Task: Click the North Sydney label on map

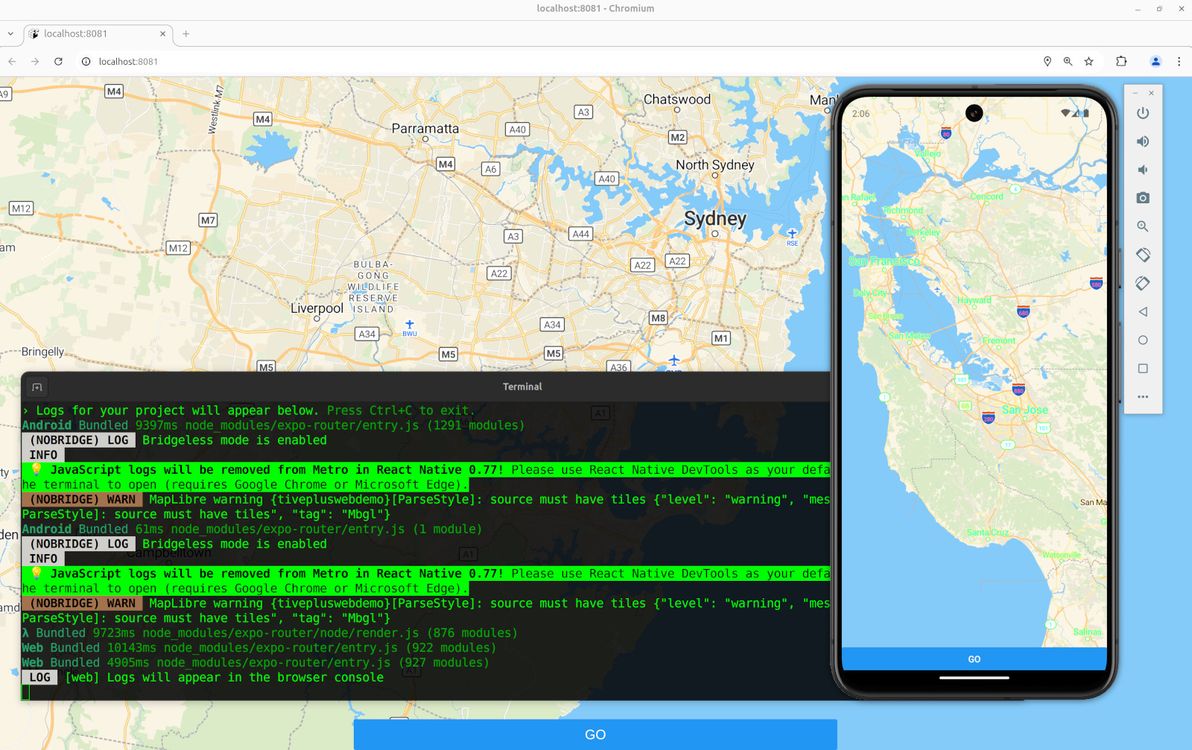Action: (715, 165)
